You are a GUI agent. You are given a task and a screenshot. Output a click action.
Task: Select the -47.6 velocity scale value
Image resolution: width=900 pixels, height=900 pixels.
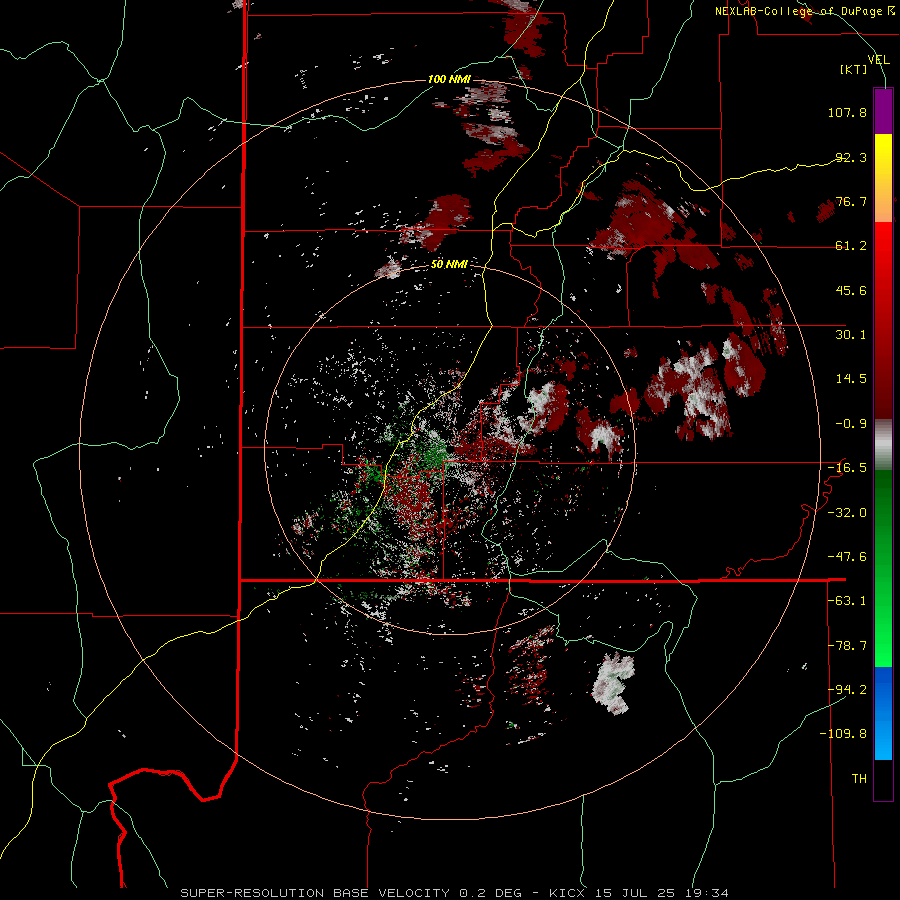(847, 557)
